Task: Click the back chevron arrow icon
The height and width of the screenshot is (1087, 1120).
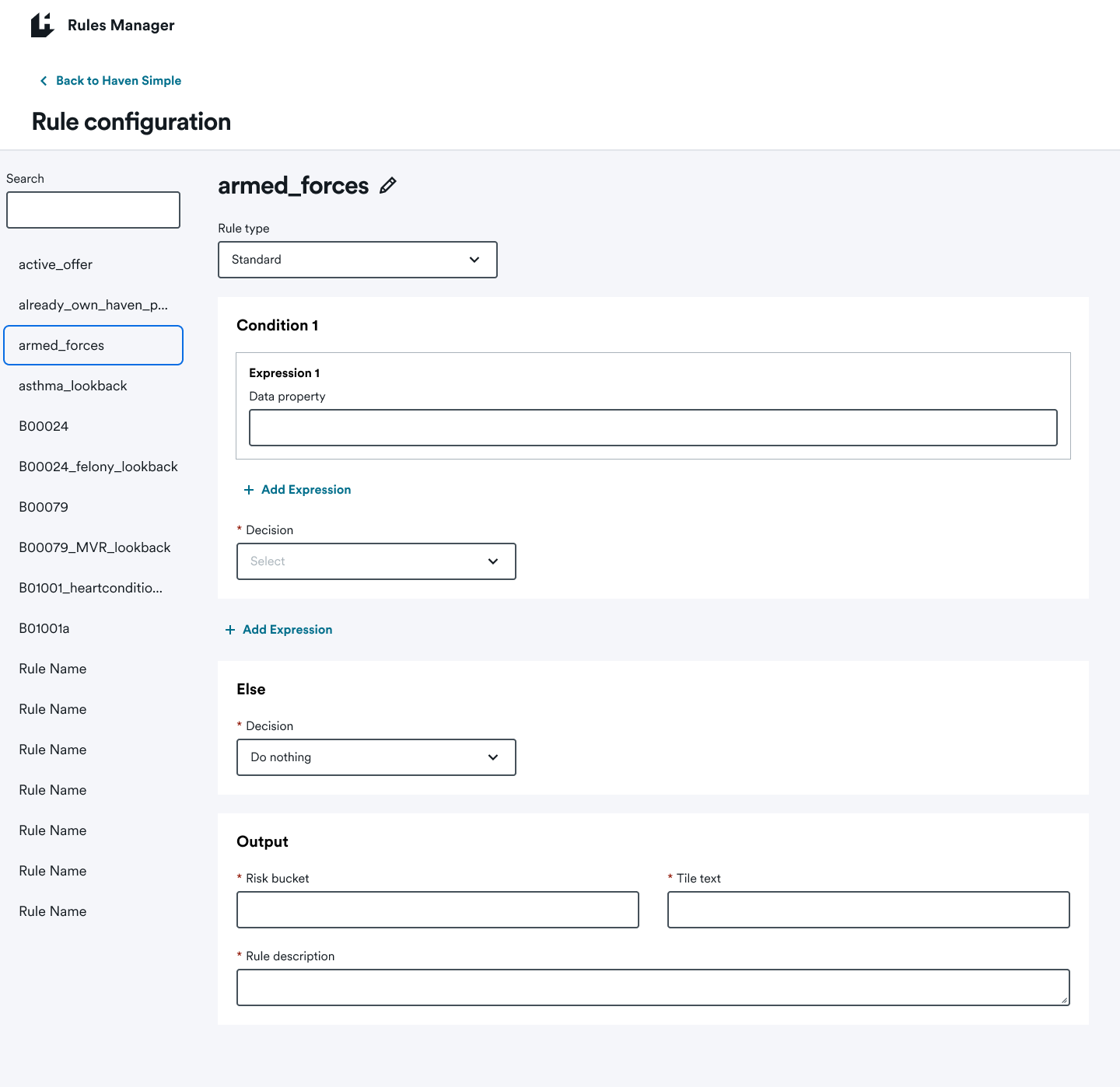Action: click(44, 81)
